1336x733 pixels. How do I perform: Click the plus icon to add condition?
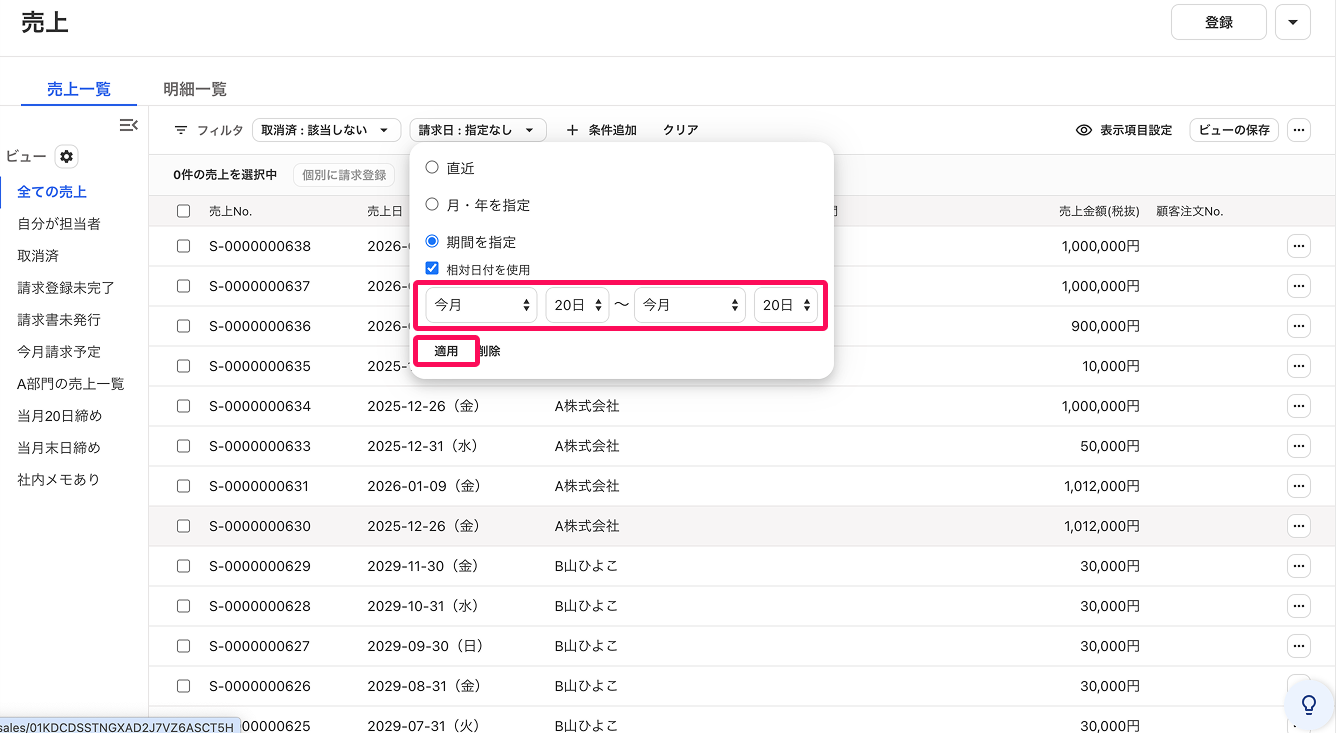tap(572, 130)
